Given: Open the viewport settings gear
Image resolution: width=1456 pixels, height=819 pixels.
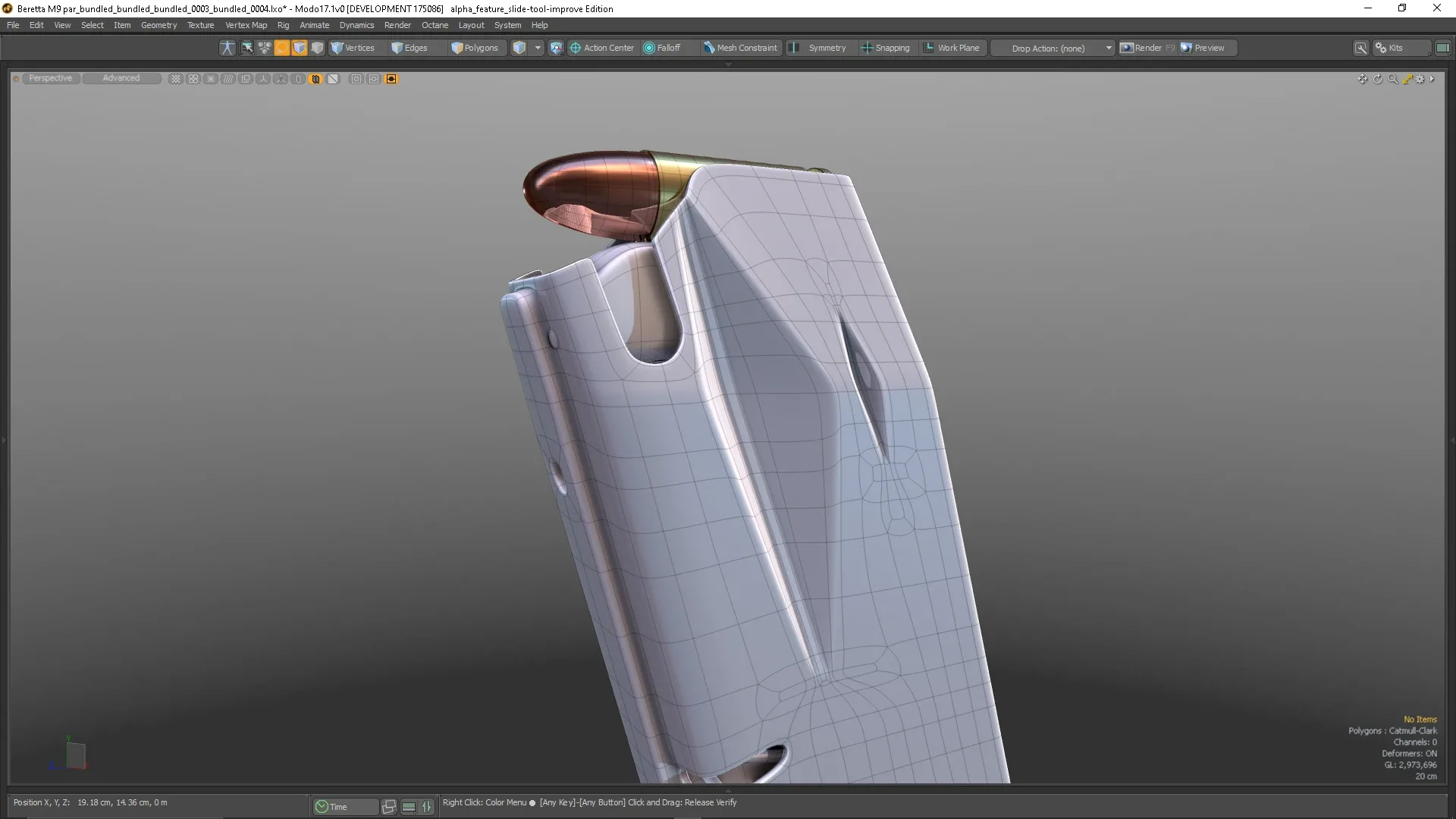Looking at the screenshot, I should click(1420, 79).
